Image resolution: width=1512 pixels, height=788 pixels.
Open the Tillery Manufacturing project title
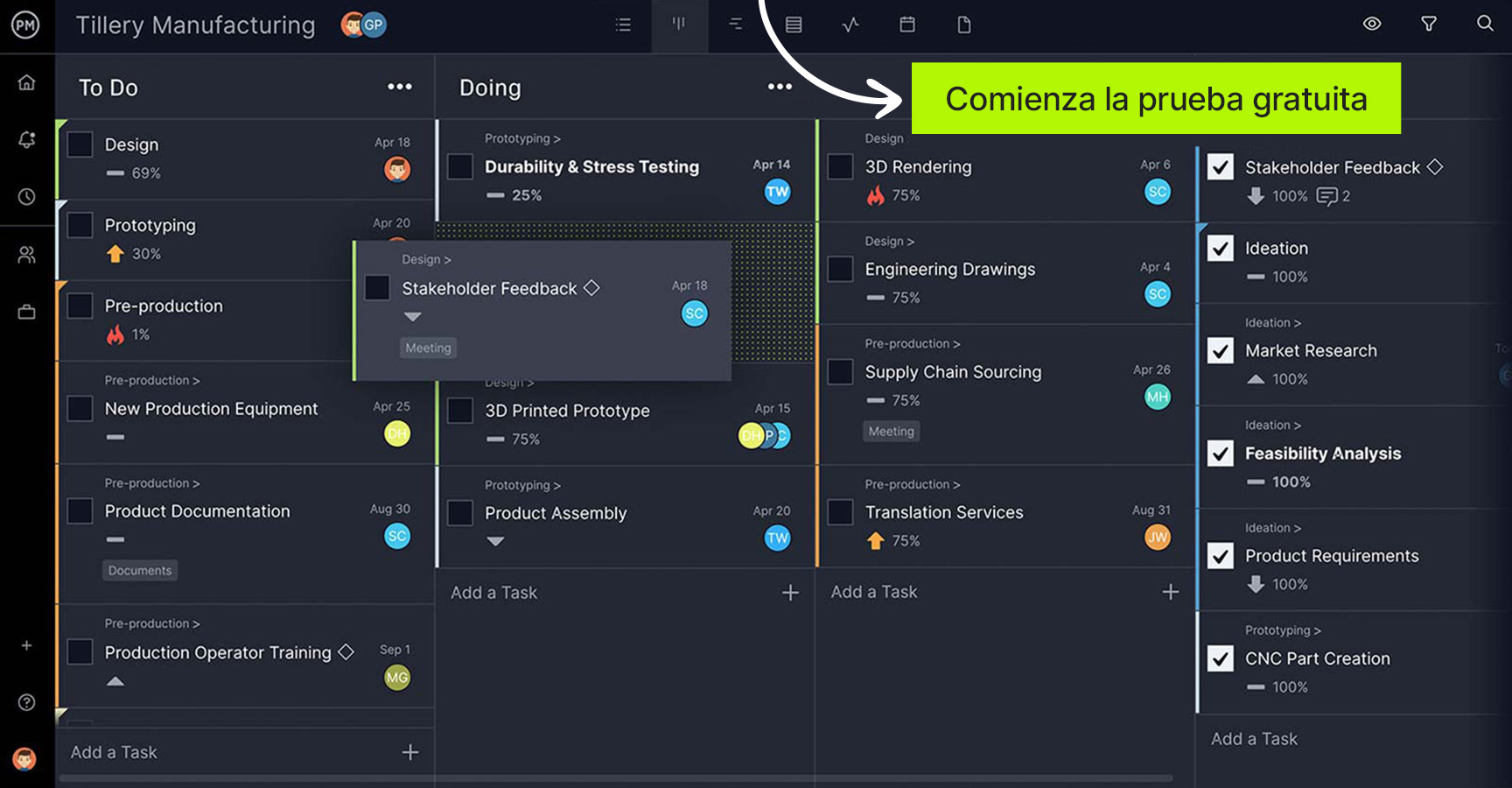point(195,25)
